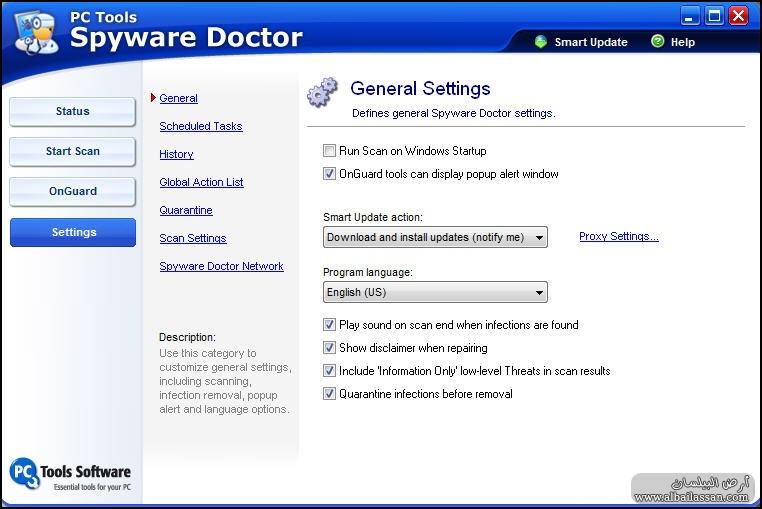Toggle Include 'Information Only' Threats checkbox
This screenshot has width=762, height=509.
click(x=329, y=370)
